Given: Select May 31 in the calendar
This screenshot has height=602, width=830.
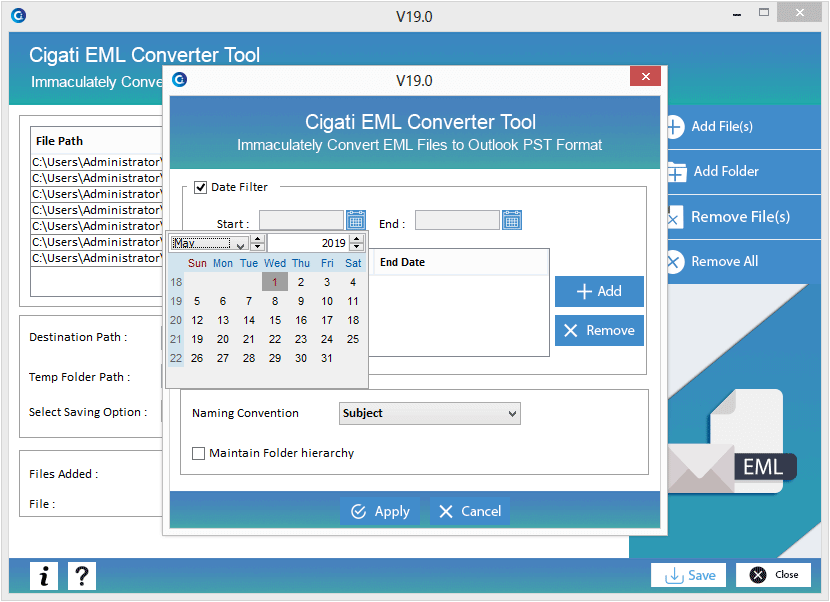Looking at the screenshot, I should point(327,358).
